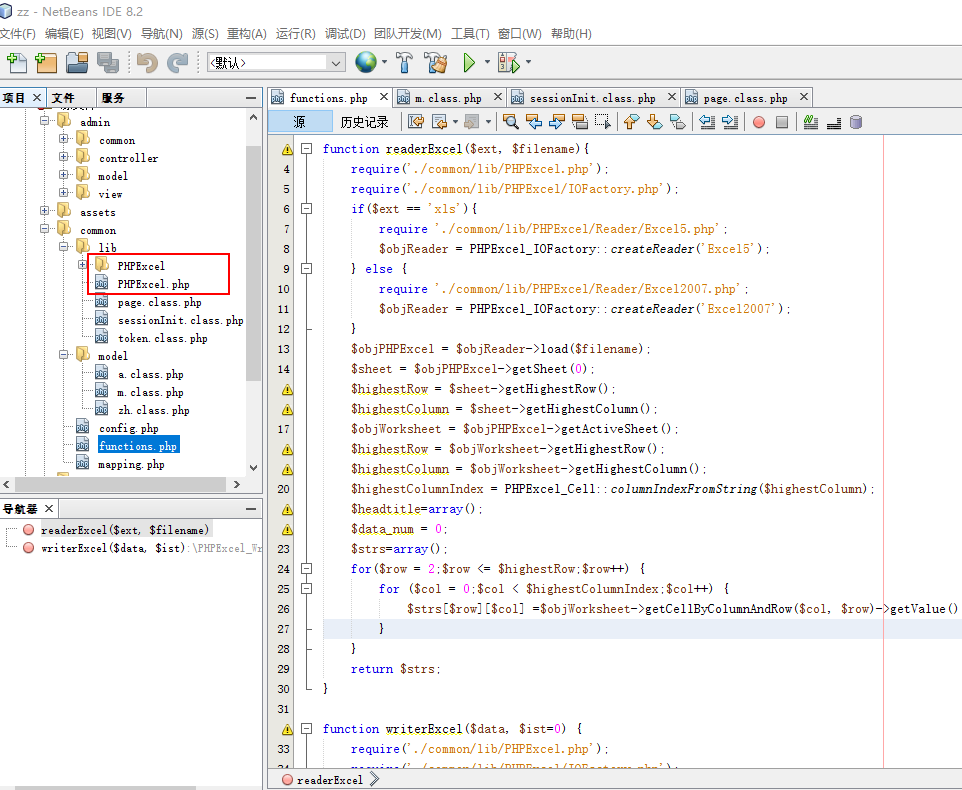Click the project tree vertical scrollbar
The image size is (962, 790).
pyautogui.click(x=253, y=300)
